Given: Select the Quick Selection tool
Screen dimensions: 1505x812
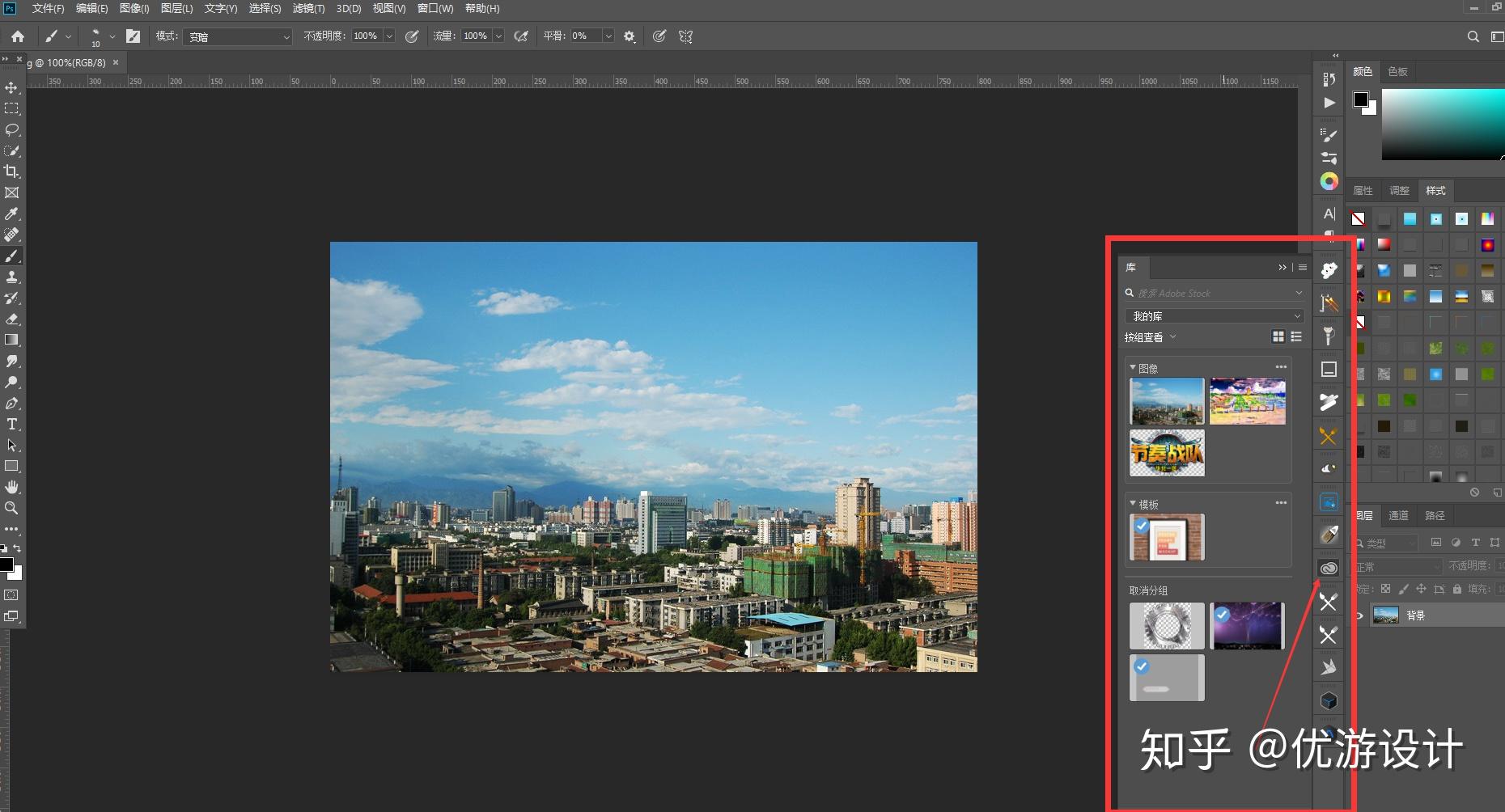Looking at the screenshot, I should point(11,150).
